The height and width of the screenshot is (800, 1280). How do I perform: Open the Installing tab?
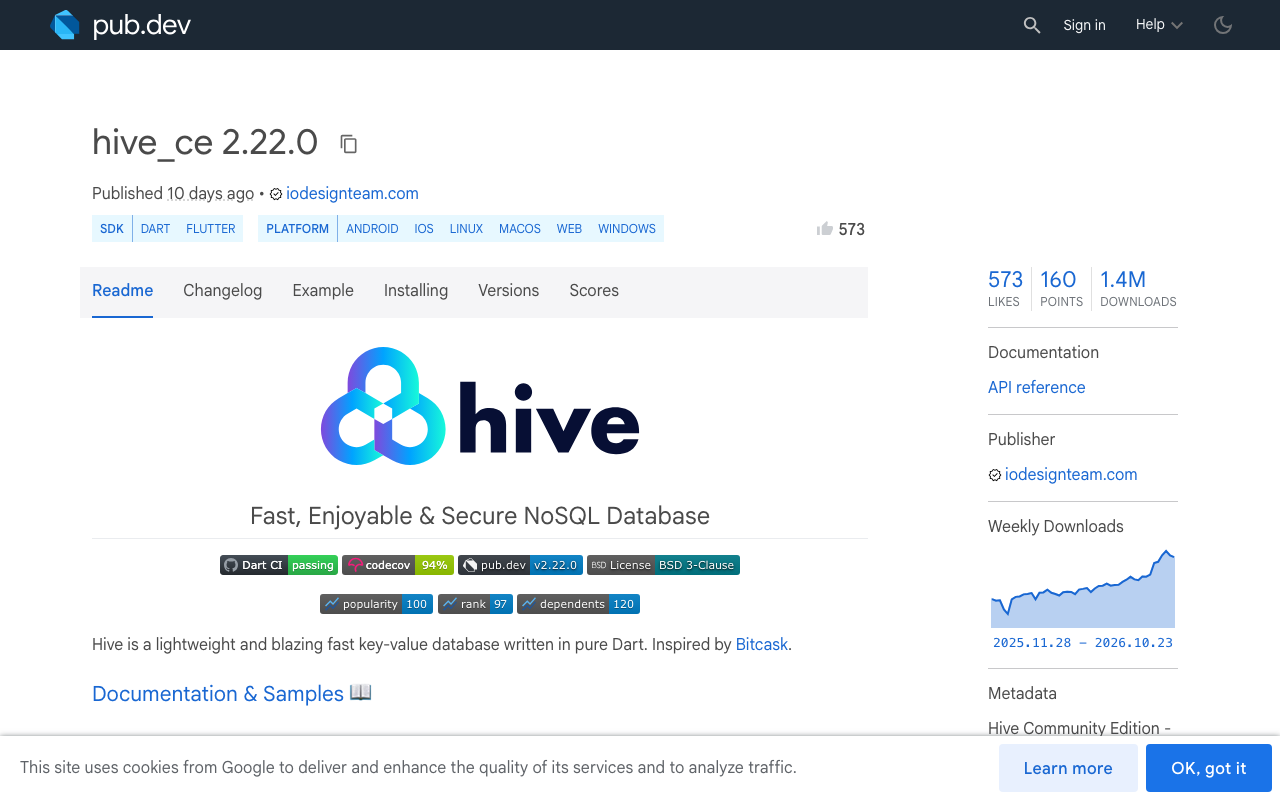[416, 290]
